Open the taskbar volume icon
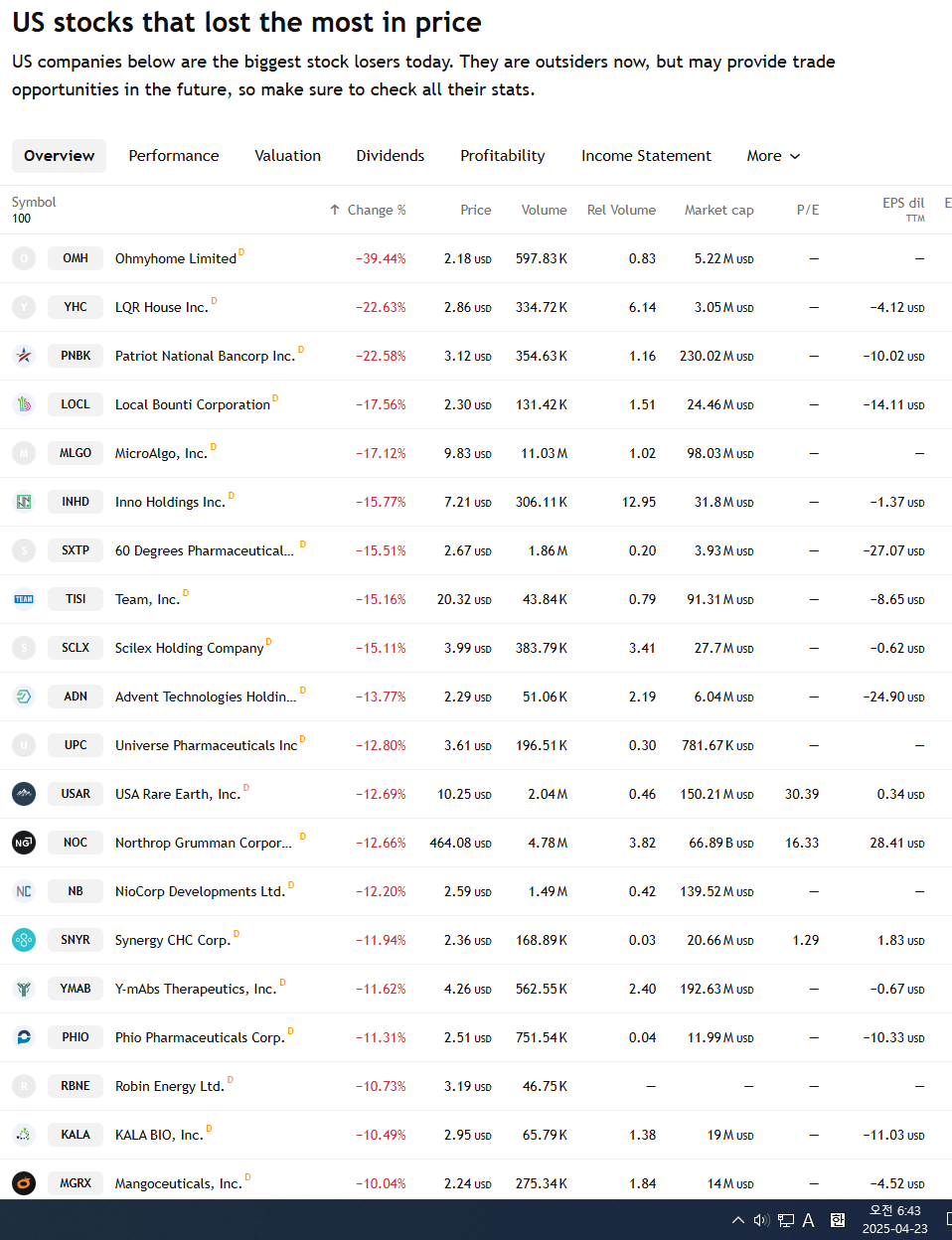This screenshot has width=952, height=1240. [761, 1220]
